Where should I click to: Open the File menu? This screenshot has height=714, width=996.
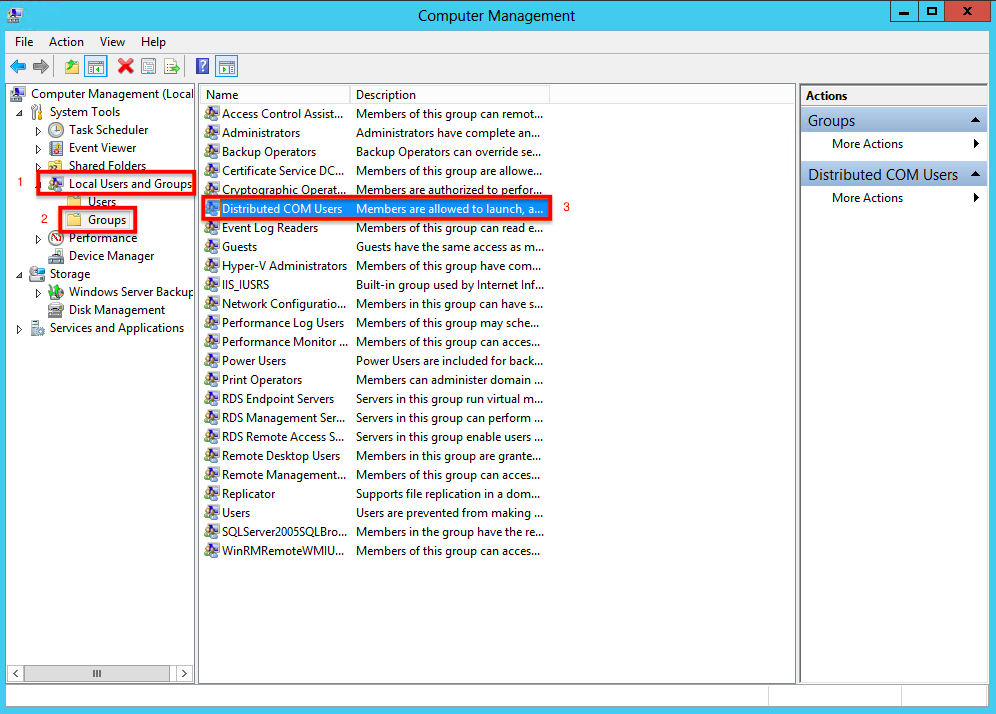click(24, 42)
